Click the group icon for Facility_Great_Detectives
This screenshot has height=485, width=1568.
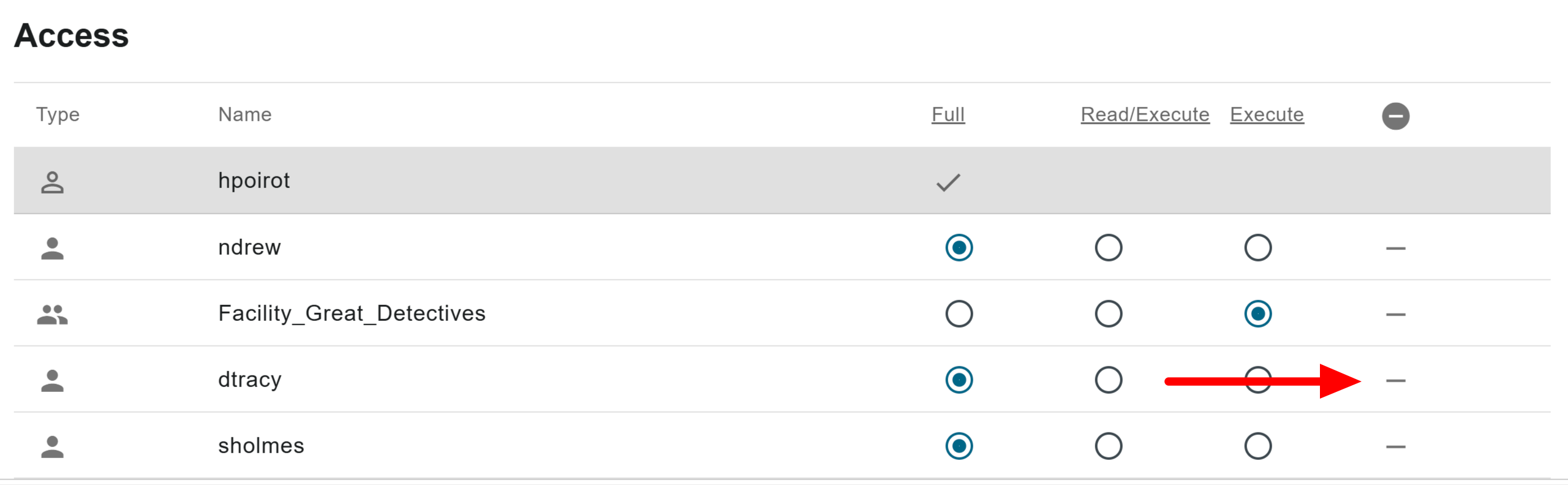pos(52,314)
